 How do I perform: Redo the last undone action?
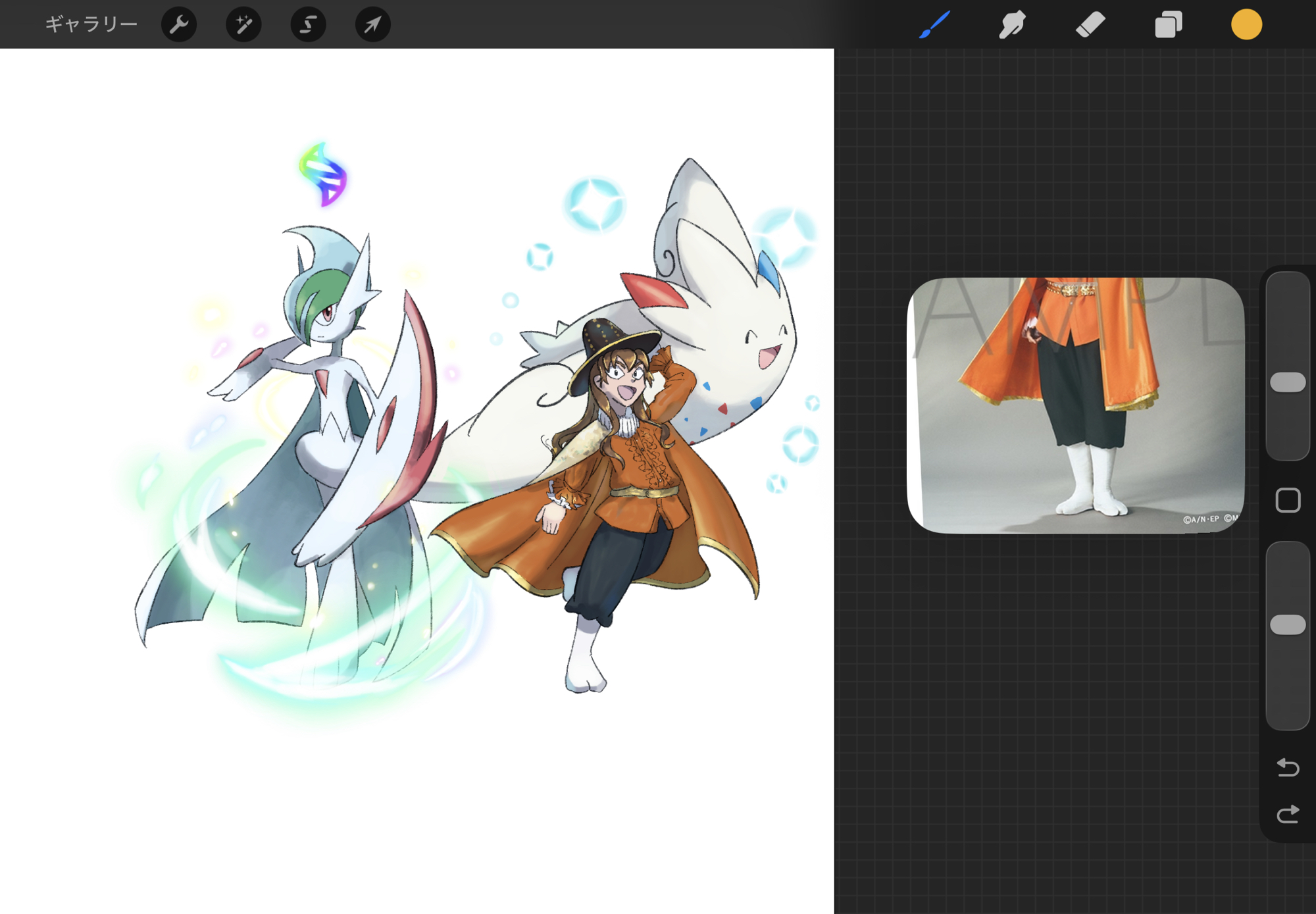coord(1288,815)
